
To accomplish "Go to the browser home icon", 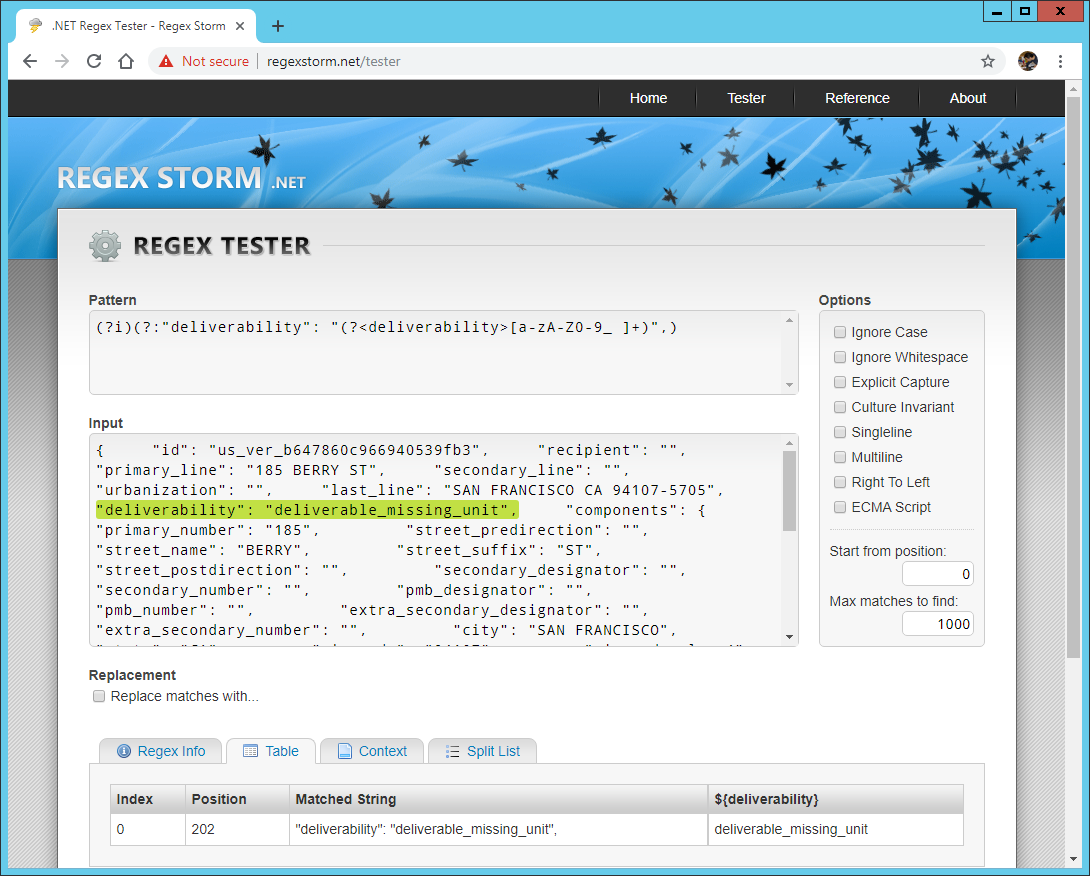I will (x=126, y=61).
